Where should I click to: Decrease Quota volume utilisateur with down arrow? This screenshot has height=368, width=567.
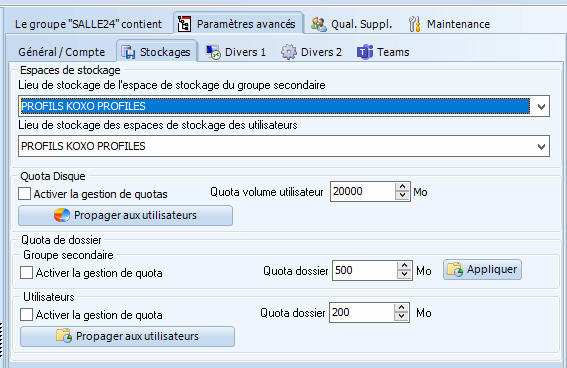402,196
